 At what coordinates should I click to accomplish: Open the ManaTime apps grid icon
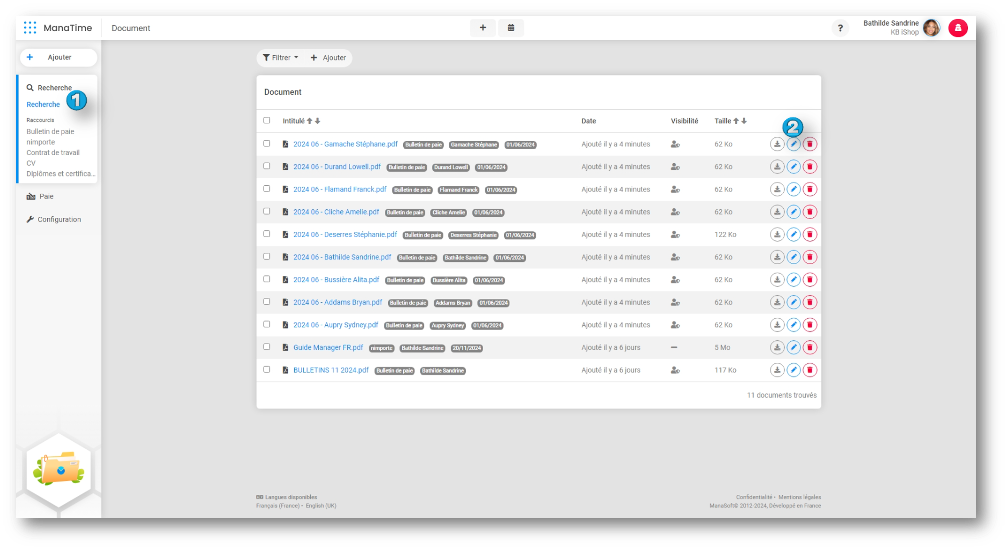pyautogui.click(x=30, y=28)
